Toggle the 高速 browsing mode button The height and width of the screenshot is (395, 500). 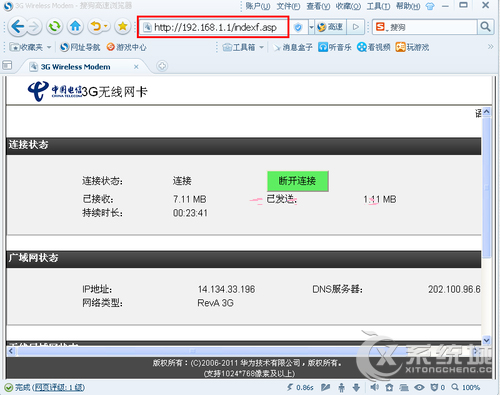pyautogui.click(x=331, y=27)
